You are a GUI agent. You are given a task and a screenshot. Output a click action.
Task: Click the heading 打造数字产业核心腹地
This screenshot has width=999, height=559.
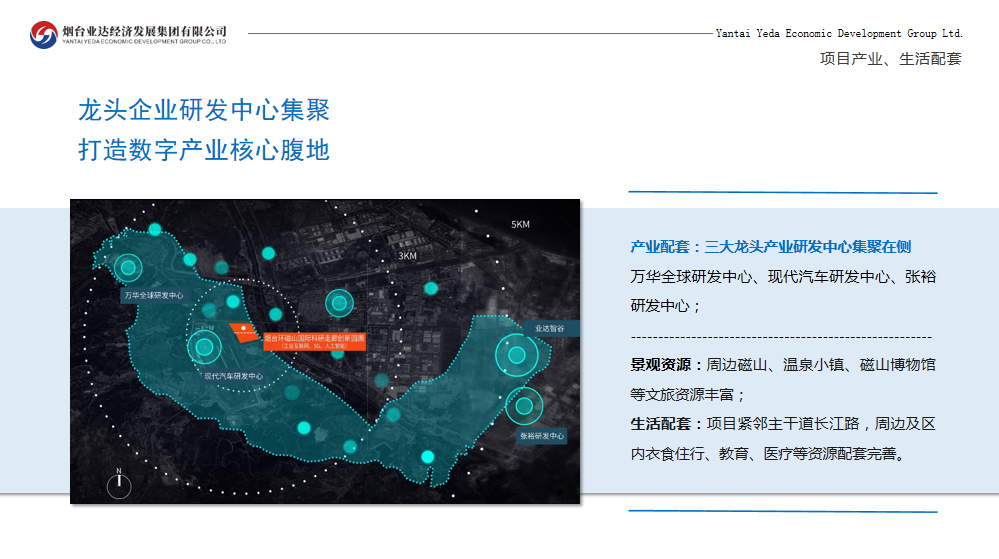(x=204, y=150)
